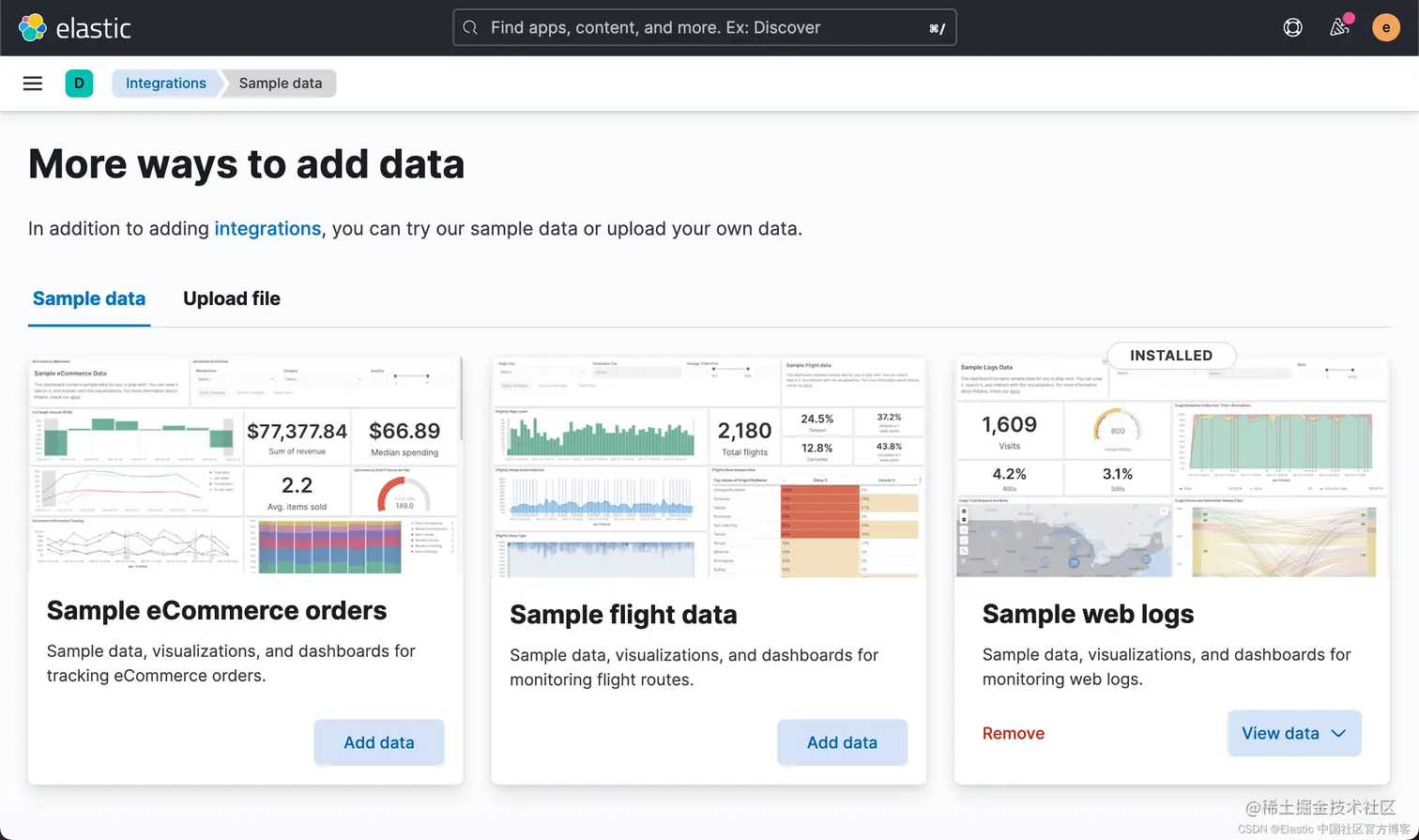Toggle the hamburger navigation menu
This screenshot has height=840, width=1419.
tap(33, 84)
